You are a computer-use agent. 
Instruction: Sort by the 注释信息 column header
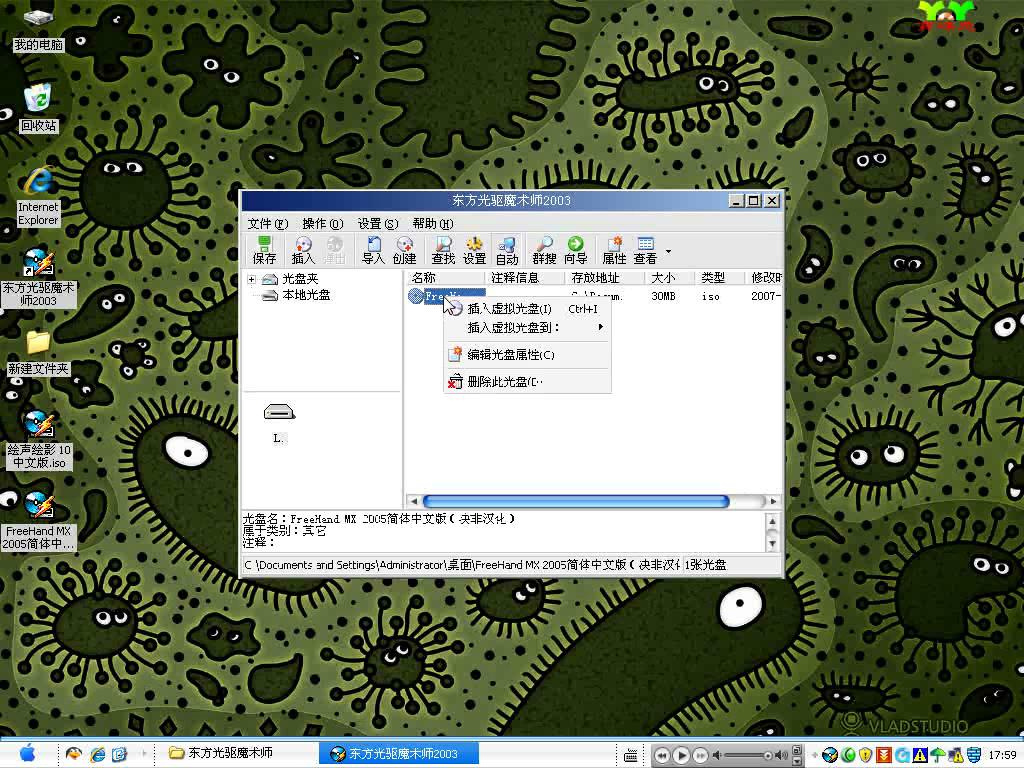coord(525,278)
